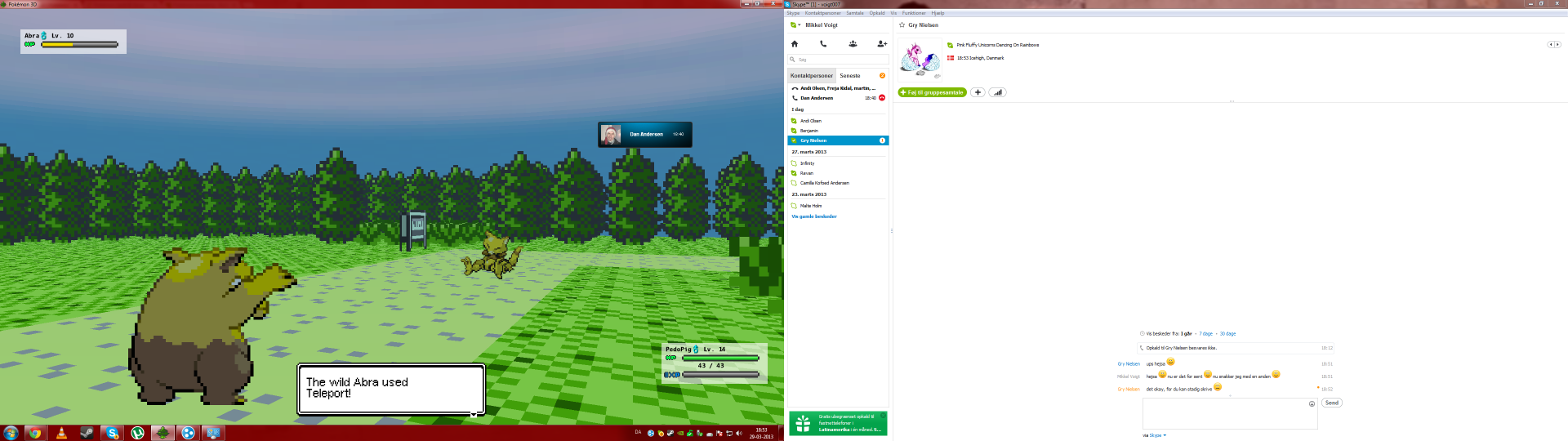Open the Hjælp menu
1568x441 pixels.
click(x=938, y=13)
